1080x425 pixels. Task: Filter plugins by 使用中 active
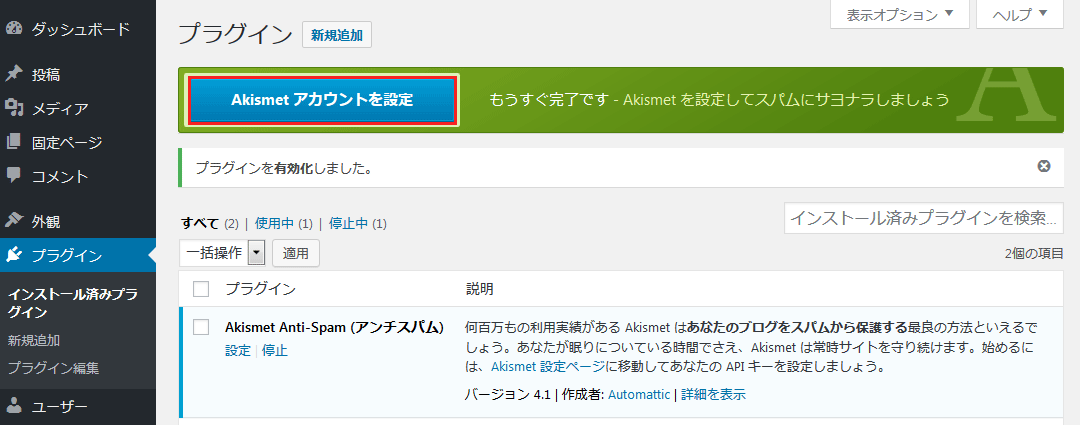(x=275, y=223)
